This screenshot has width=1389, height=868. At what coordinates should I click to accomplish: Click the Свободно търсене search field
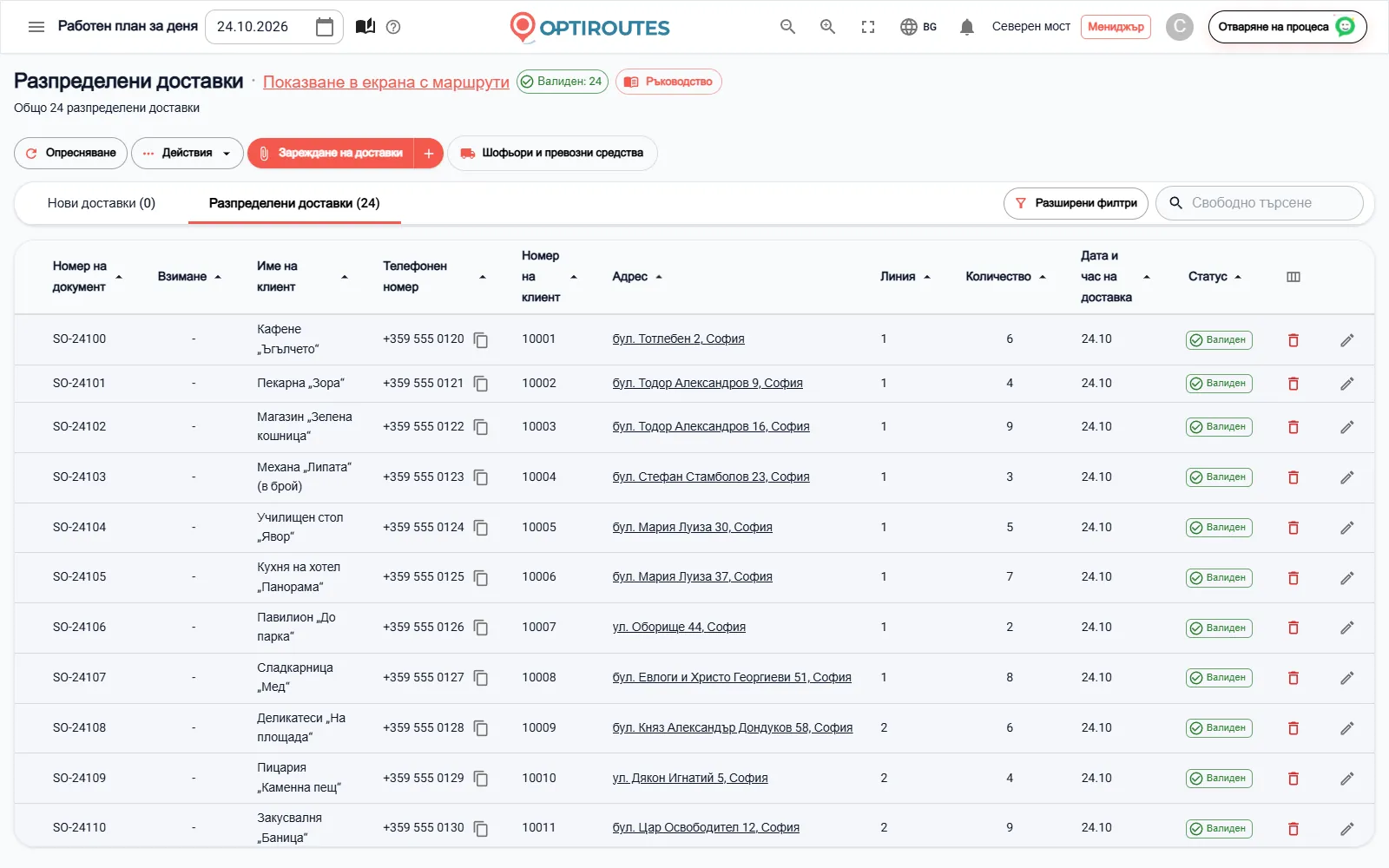click(1260, 203)
